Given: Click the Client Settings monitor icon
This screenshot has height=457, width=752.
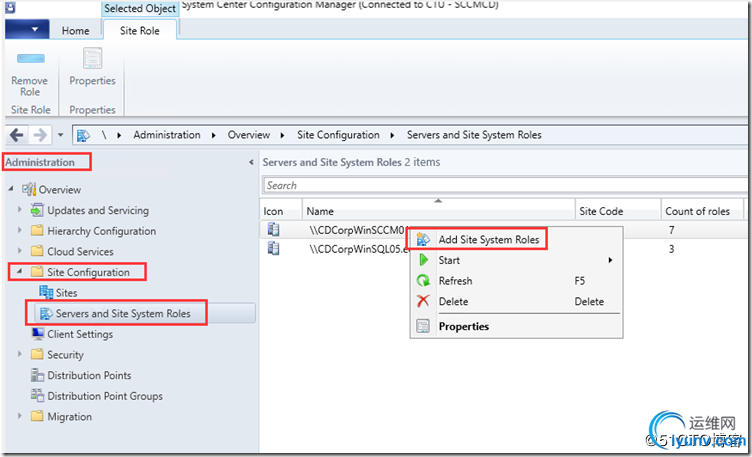Looking at the screenshot, I should click(x=37, y=333).
